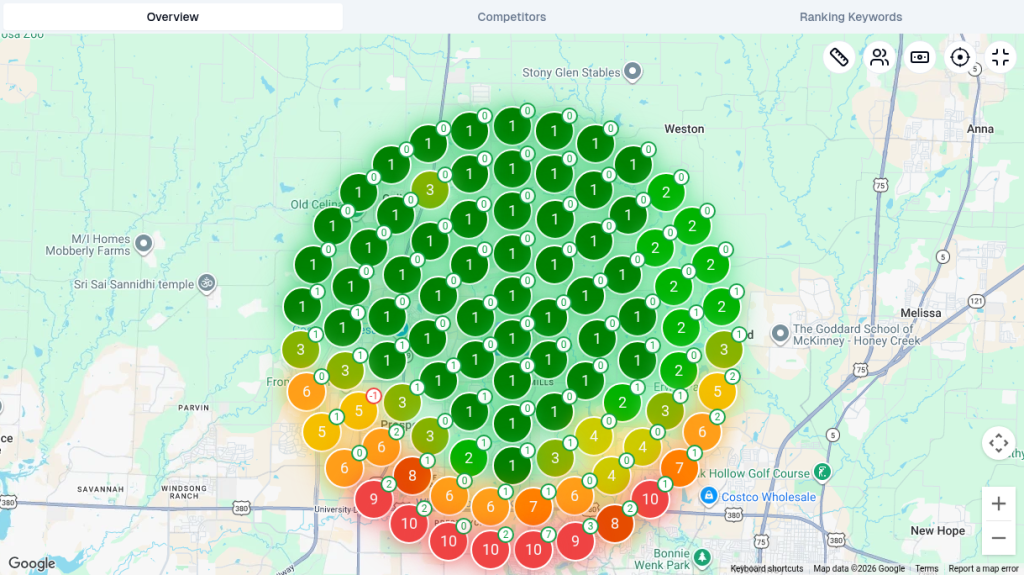
Task: Click the red -1 change badge
Action: (374, 395)
